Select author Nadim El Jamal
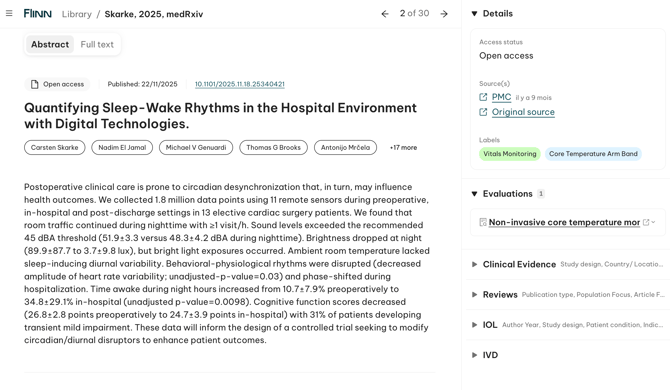 [122, 147]
